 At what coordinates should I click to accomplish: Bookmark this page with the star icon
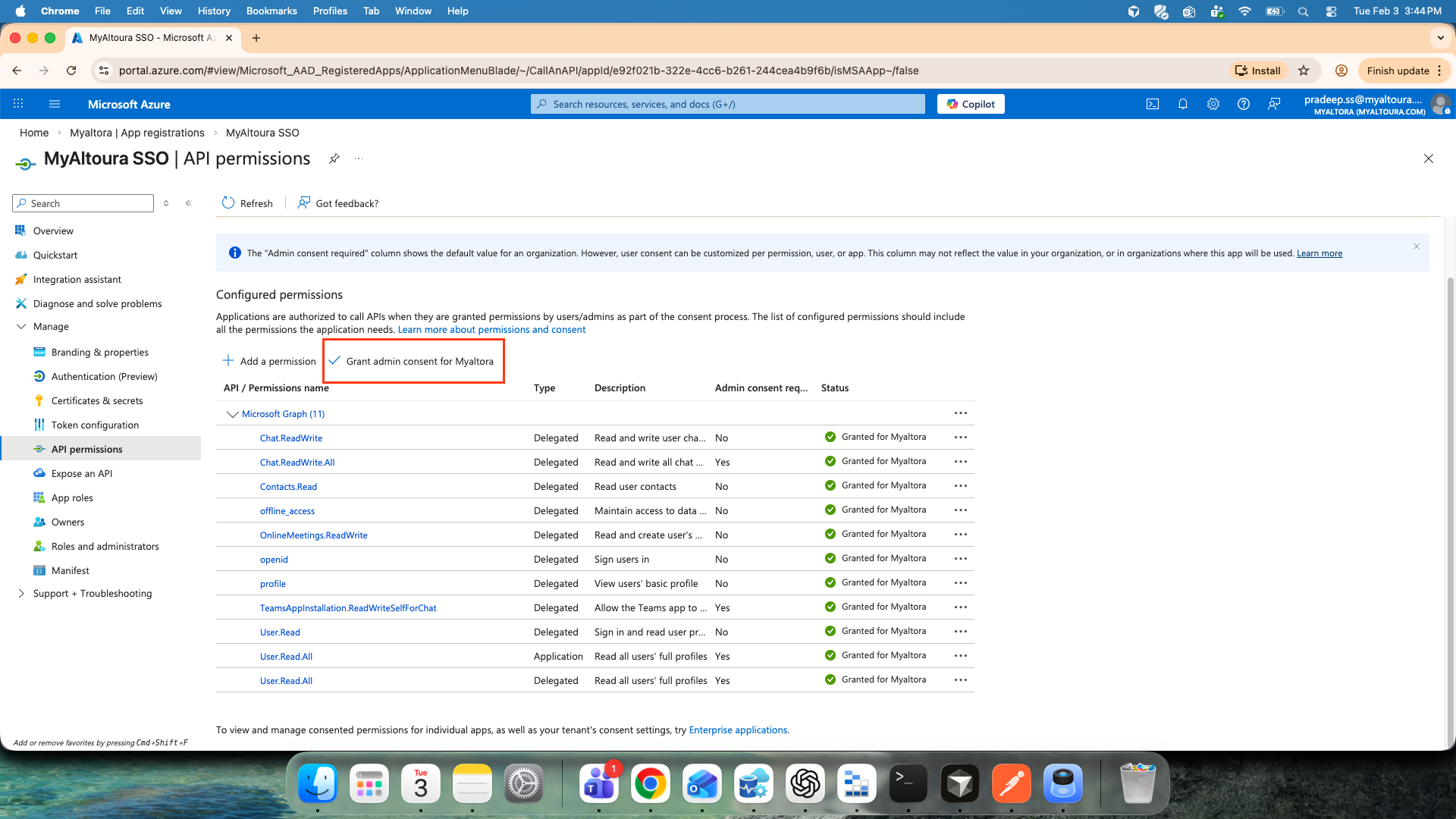[x=1304, y=71]
